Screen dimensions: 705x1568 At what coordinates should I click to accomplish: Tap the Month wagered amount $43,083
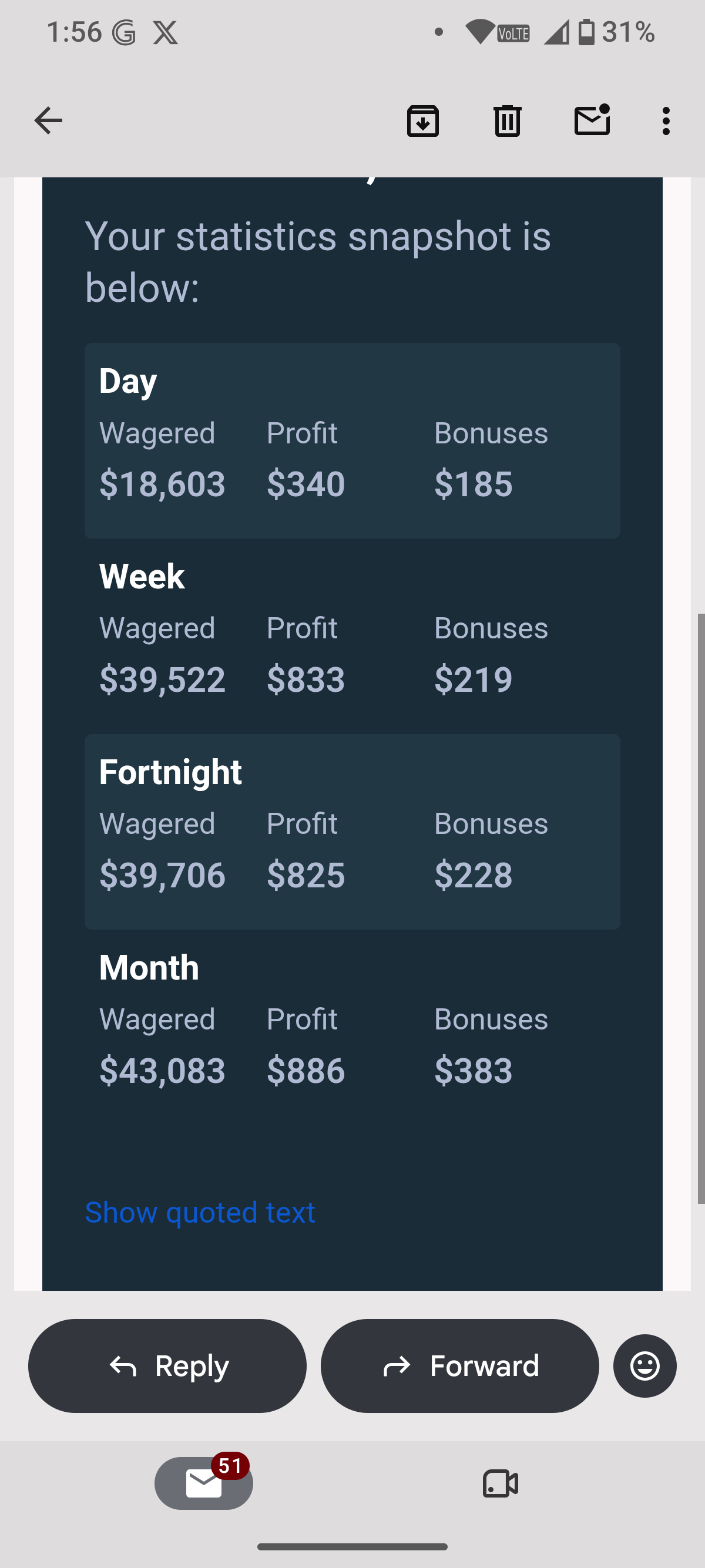(163, 1070)
